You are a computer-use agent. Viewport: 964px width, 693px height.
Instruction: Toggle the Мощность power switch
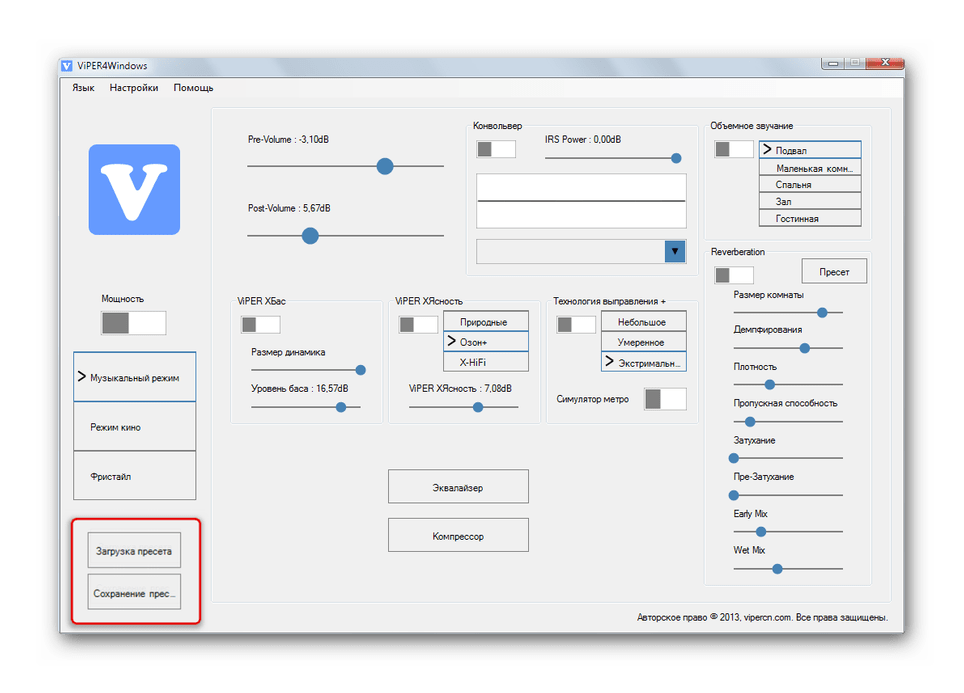click(x=133, y=323)
